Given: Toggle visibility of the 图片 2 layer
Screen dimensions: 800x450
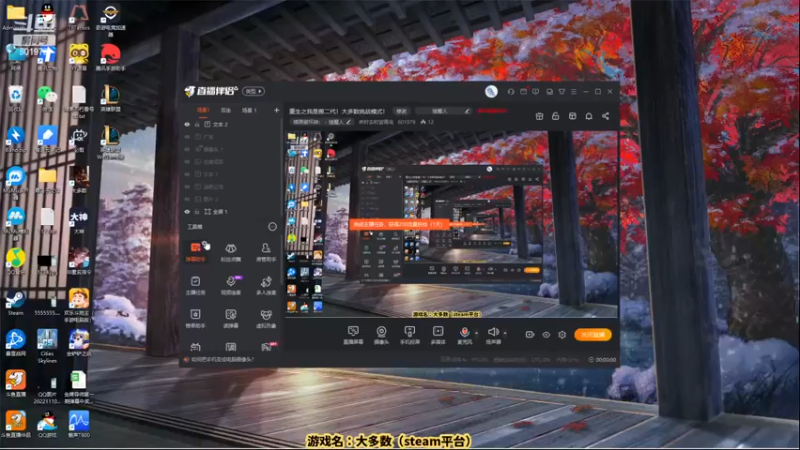Looking at the screenshot, I should 187,199.
